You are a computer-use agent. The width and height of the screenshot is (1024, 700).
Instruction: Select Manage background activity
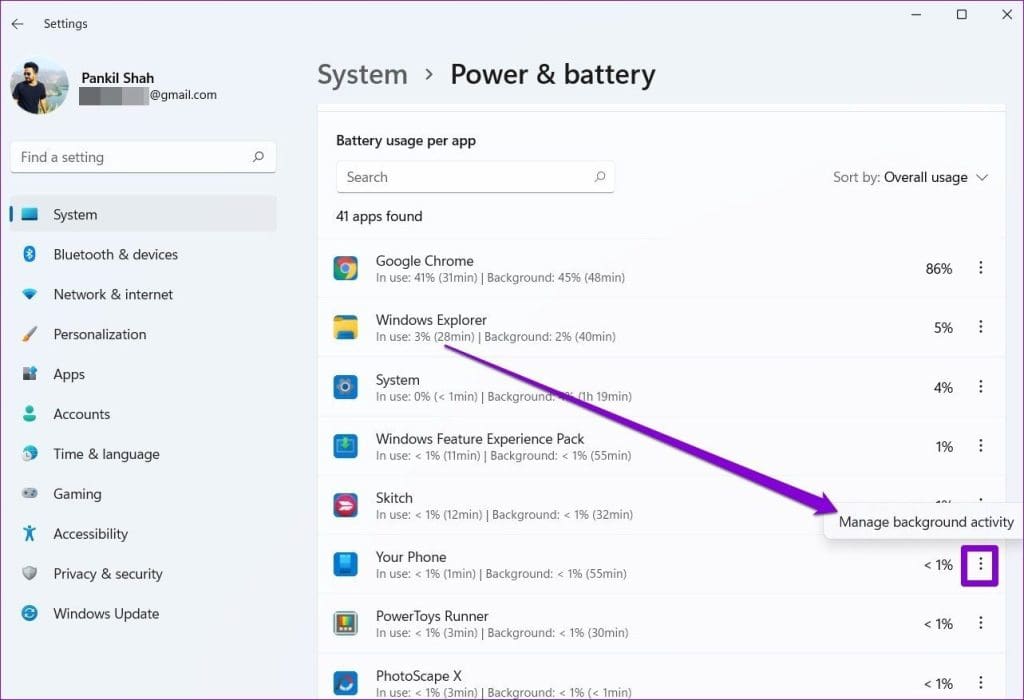pyautogui.click(x=925, y=521)
